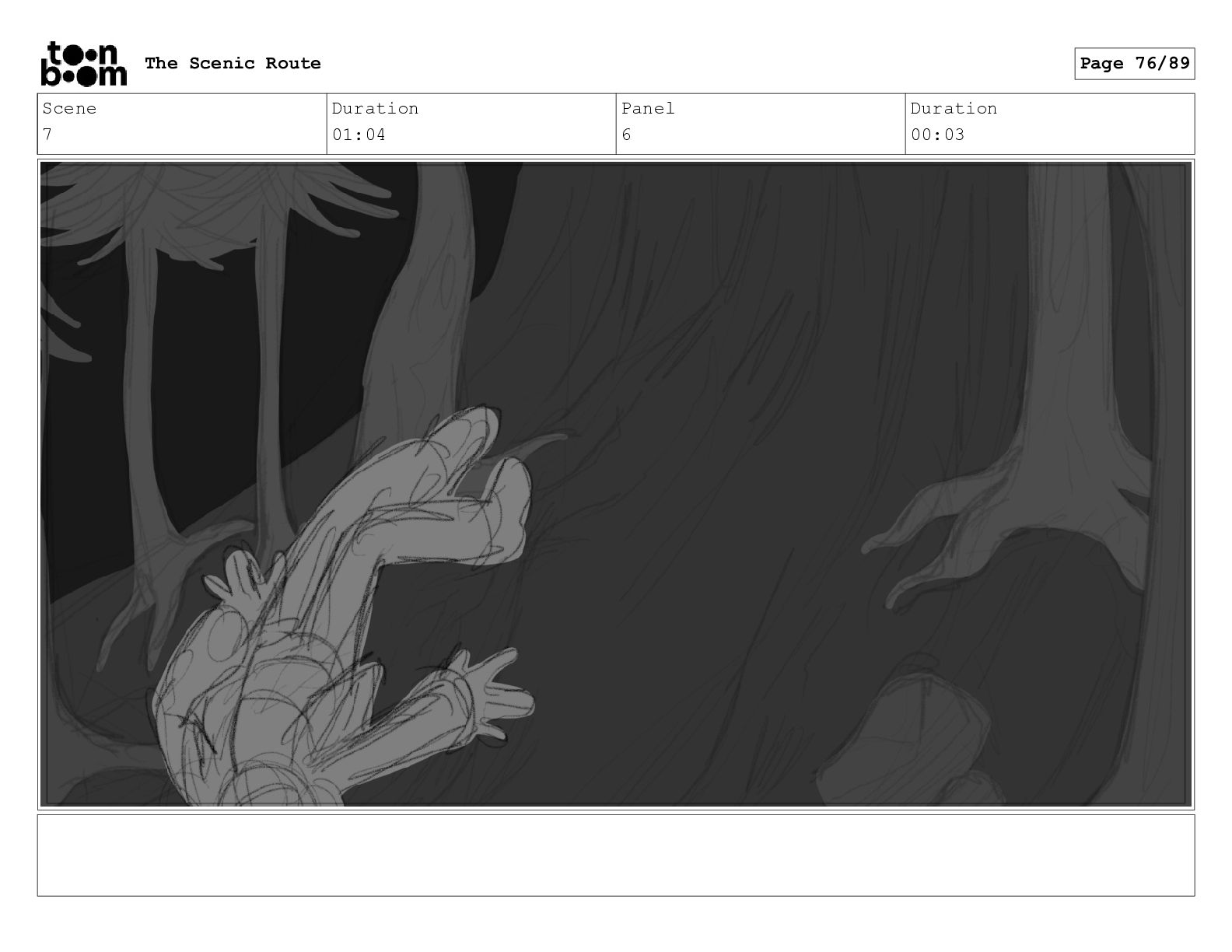Image resolution: width=1232 pixels, height=952 pixels.
Task: Click the title 'The Scenic Route'
Action: (233, 63)
